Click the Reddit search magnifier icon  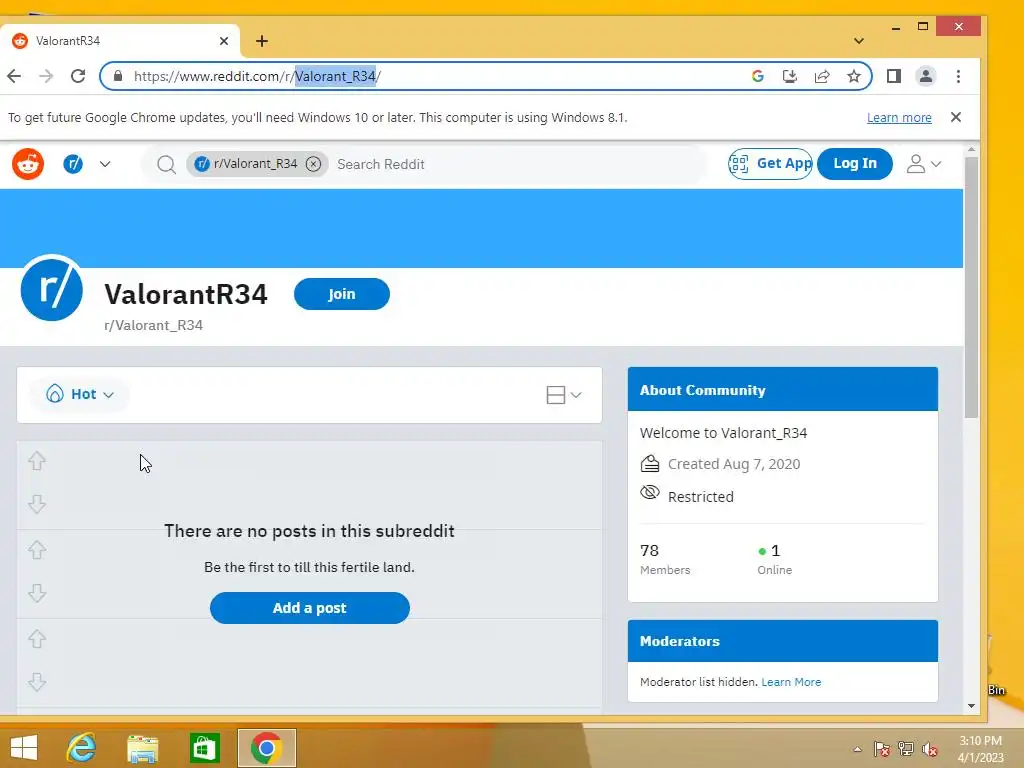pos(167,165)
